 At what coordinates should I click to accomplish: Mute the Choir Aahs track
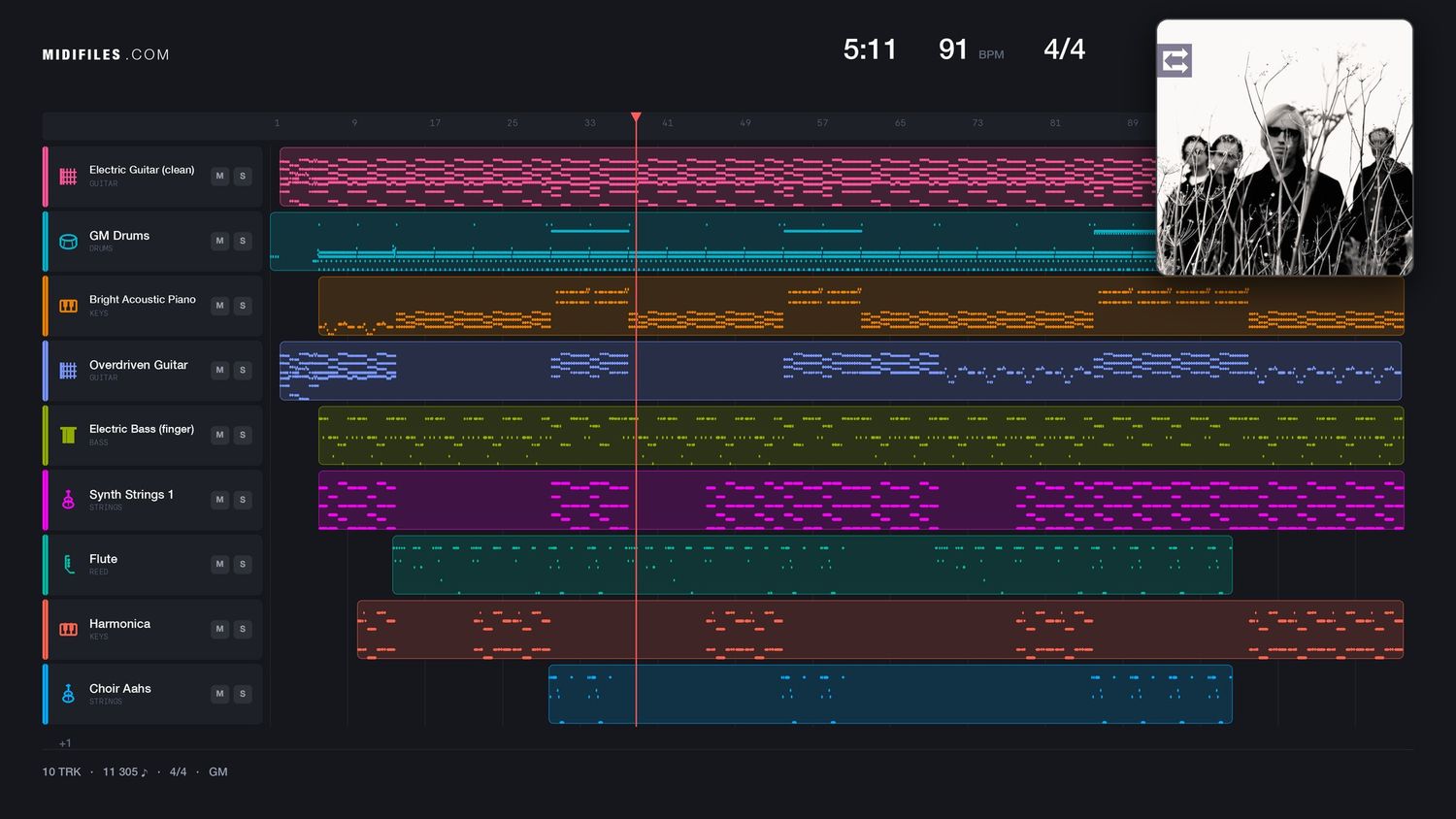click(x=220, y=694)
